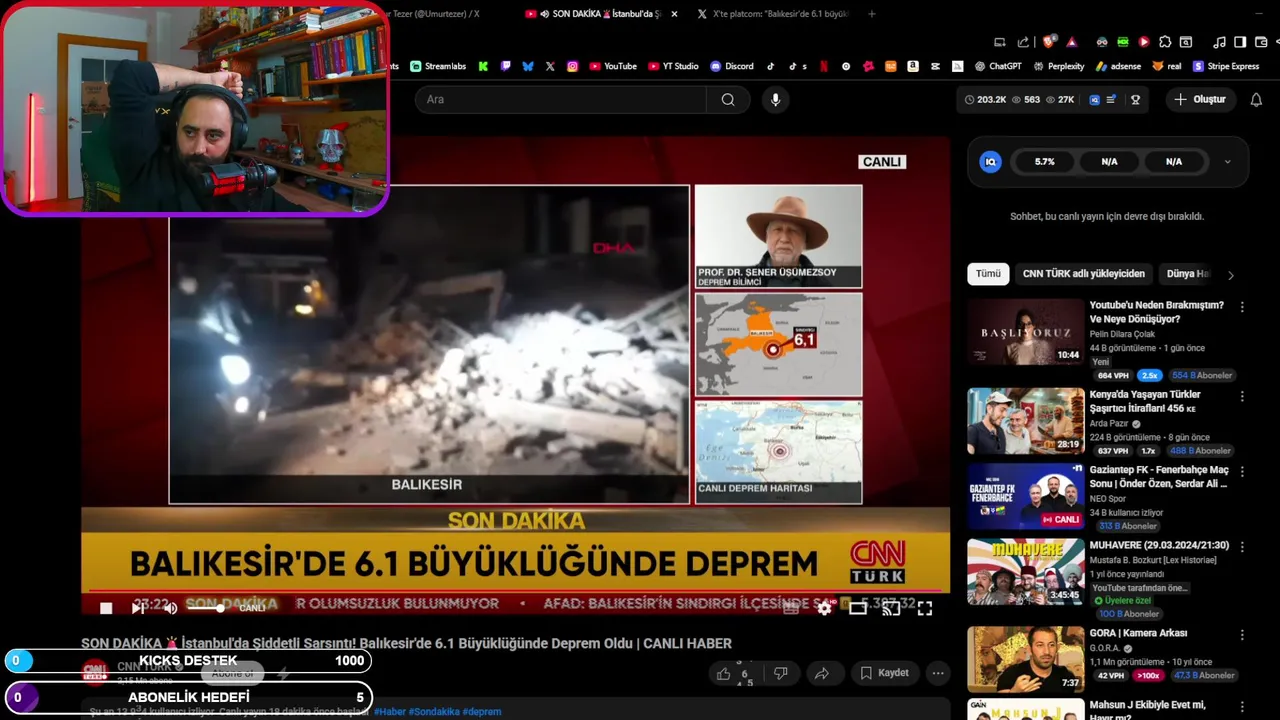Open the Amazon bookmark icon
This screenshot has width=1280, height=720.
click(x=913, y=66)
